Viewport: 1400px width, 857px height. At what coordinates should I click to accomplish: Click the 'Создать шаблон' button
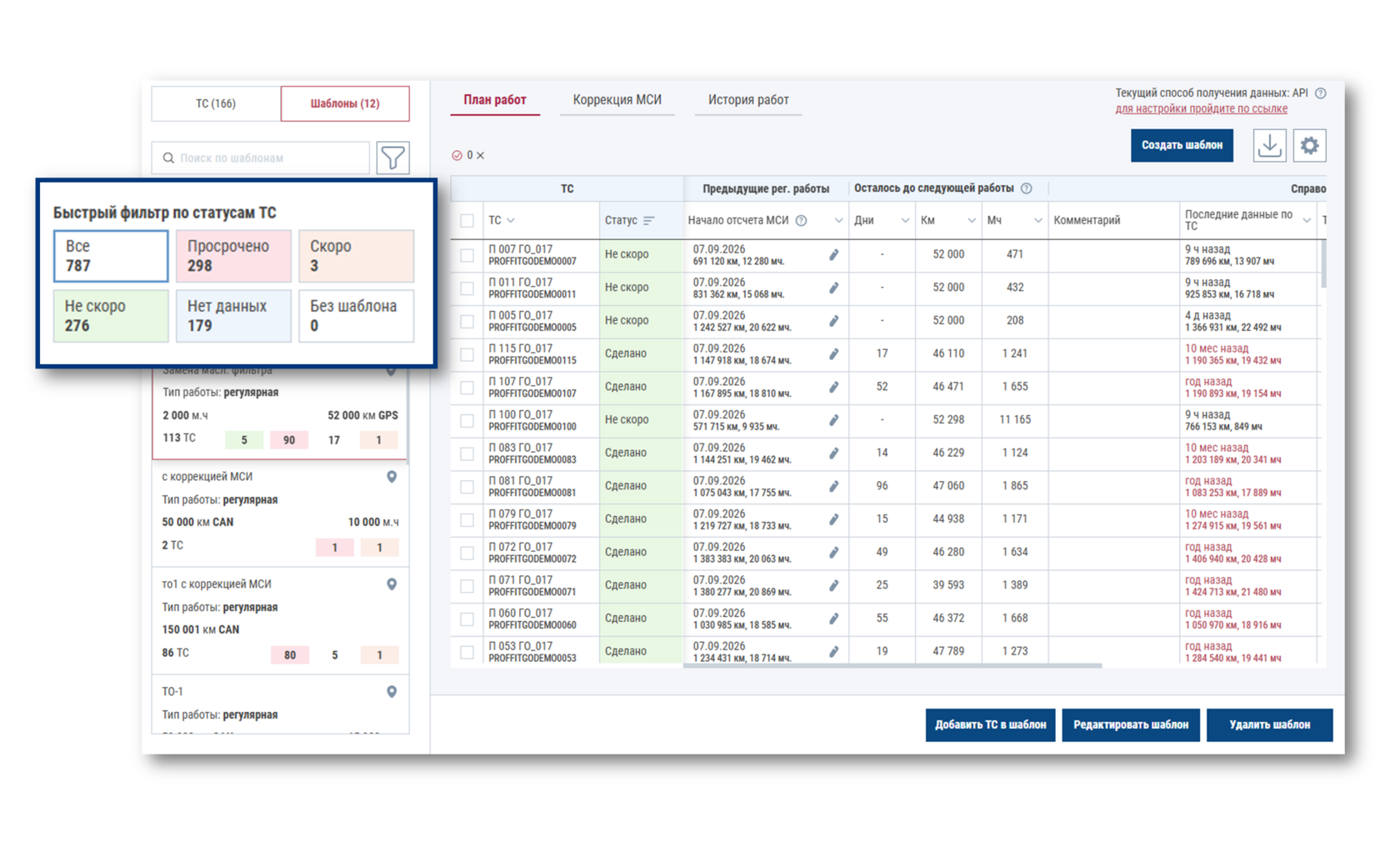pyautogui.click(x=1182, y=145)
